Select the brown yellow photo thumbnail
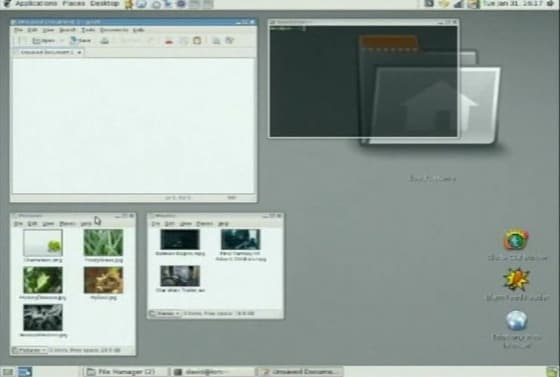This screenshot has height=377, width=560. (x=103, y=280)
